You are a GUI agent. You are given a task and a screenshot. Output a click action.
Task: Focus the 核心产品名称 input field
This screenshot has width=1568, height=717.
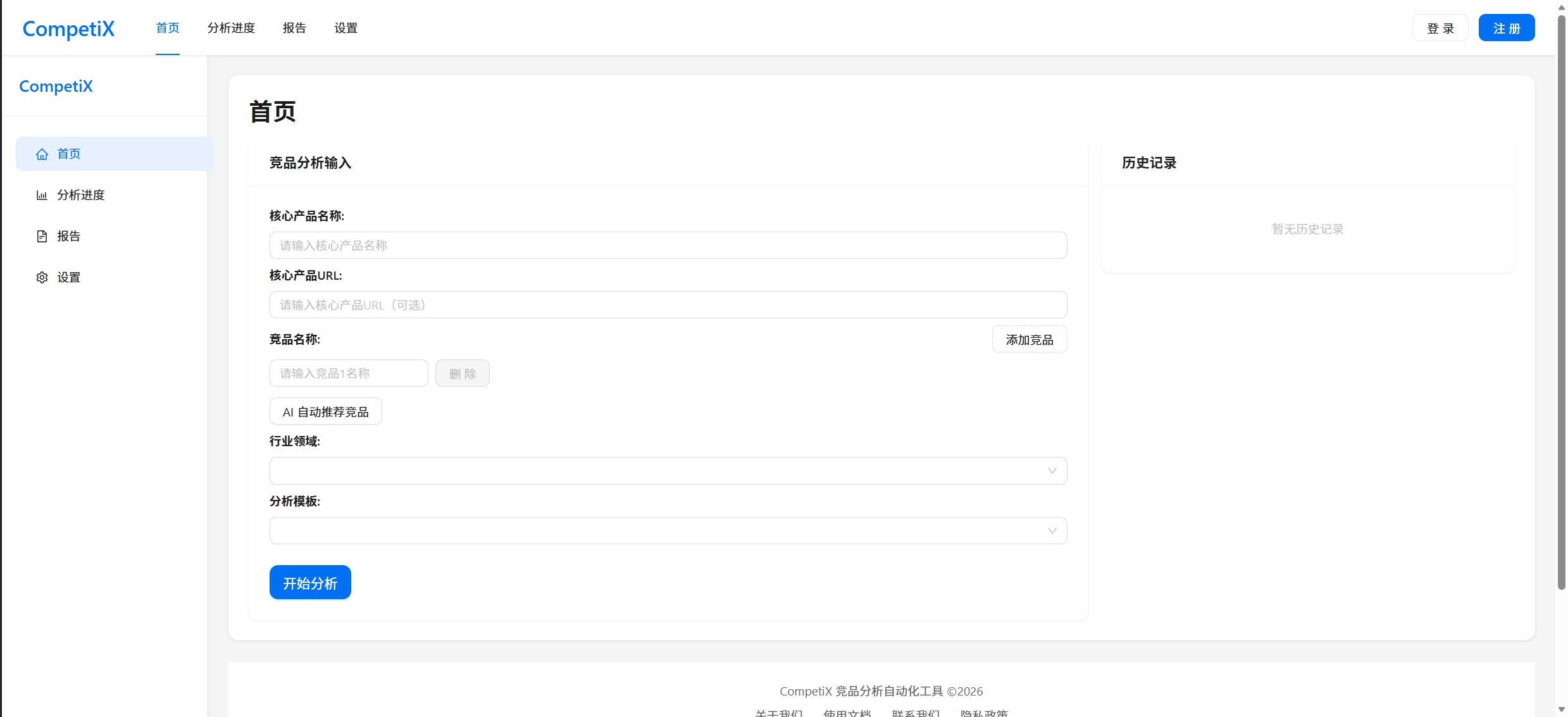point(668,246)
